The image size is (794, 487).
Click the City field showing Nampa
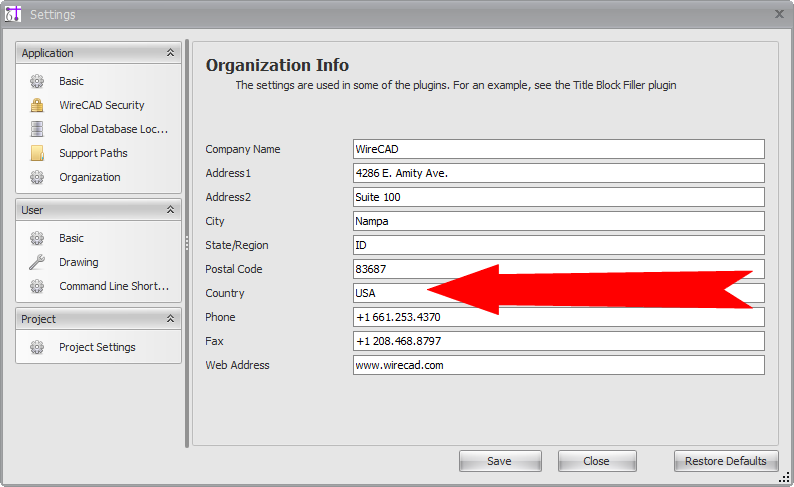coord(559,221)
